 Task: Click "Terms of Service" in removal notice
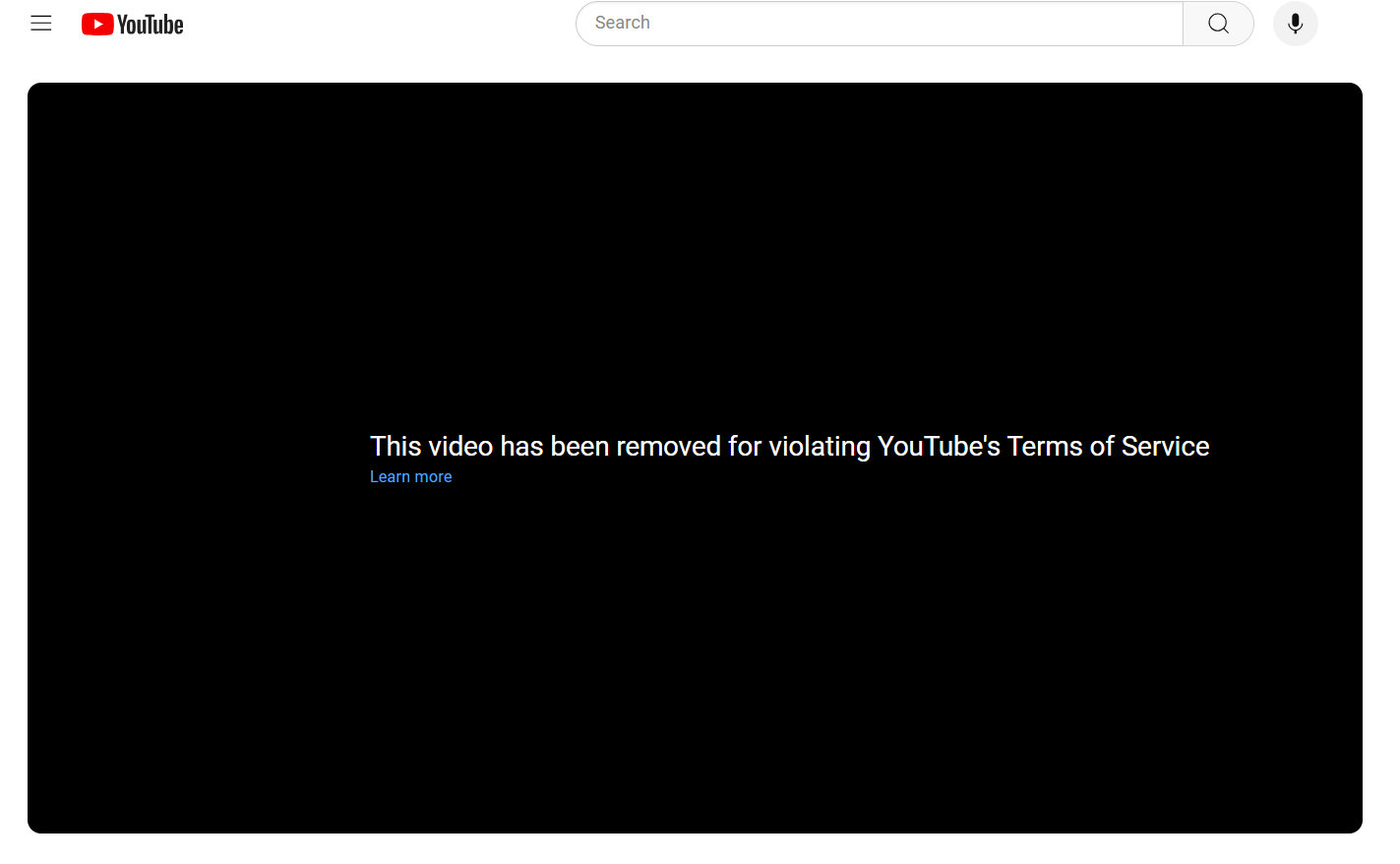[x=1108, y=447]
